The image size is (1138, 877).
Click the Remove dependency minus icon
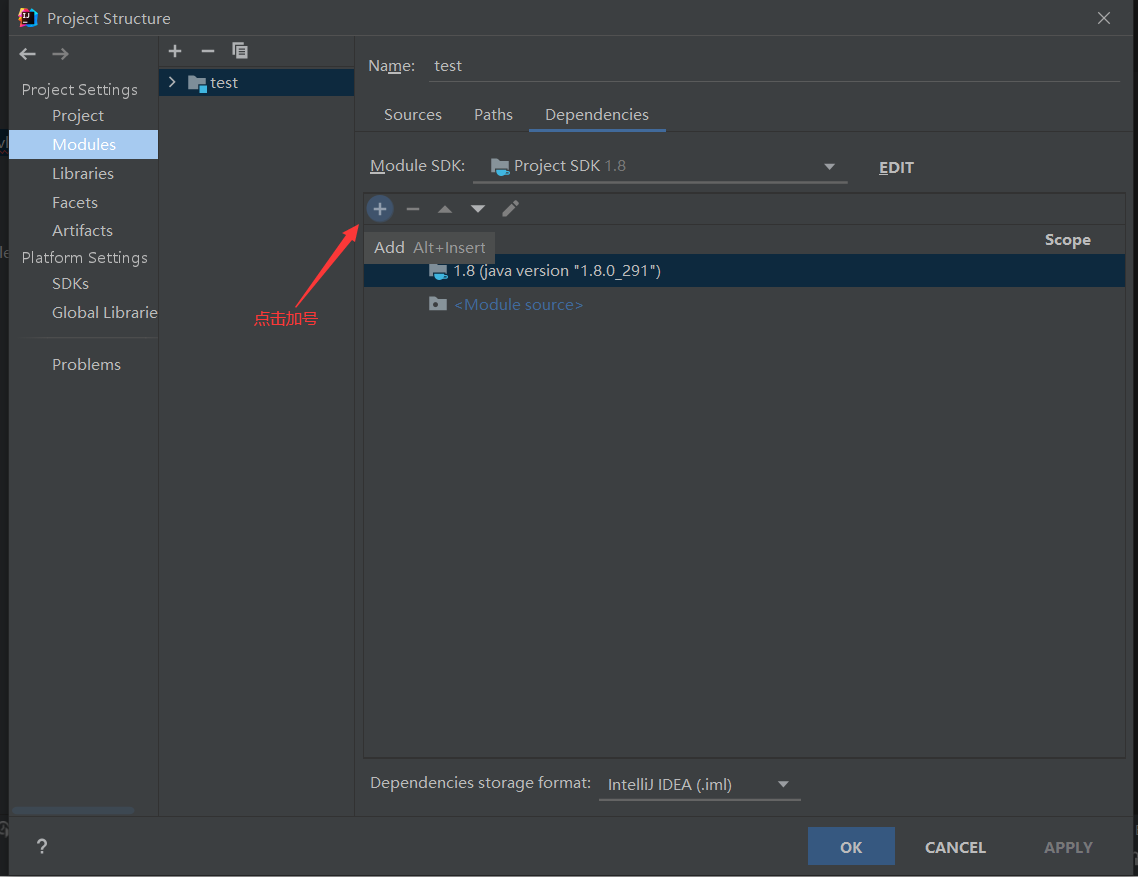[x=413, y=209]
